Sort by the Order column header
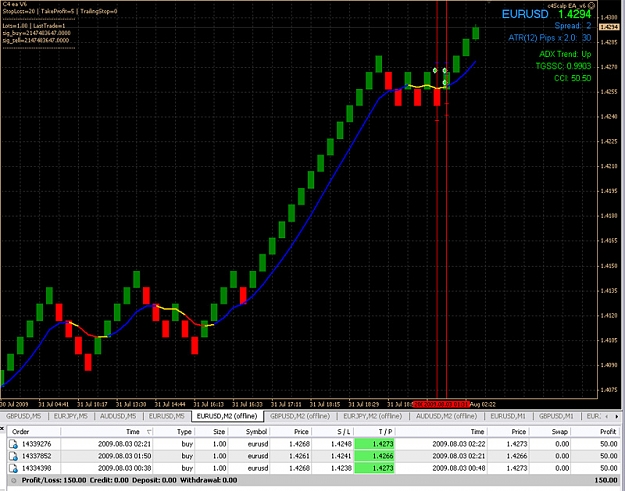Viewport: 625px width, 491px height. click(x=33, y=432)
